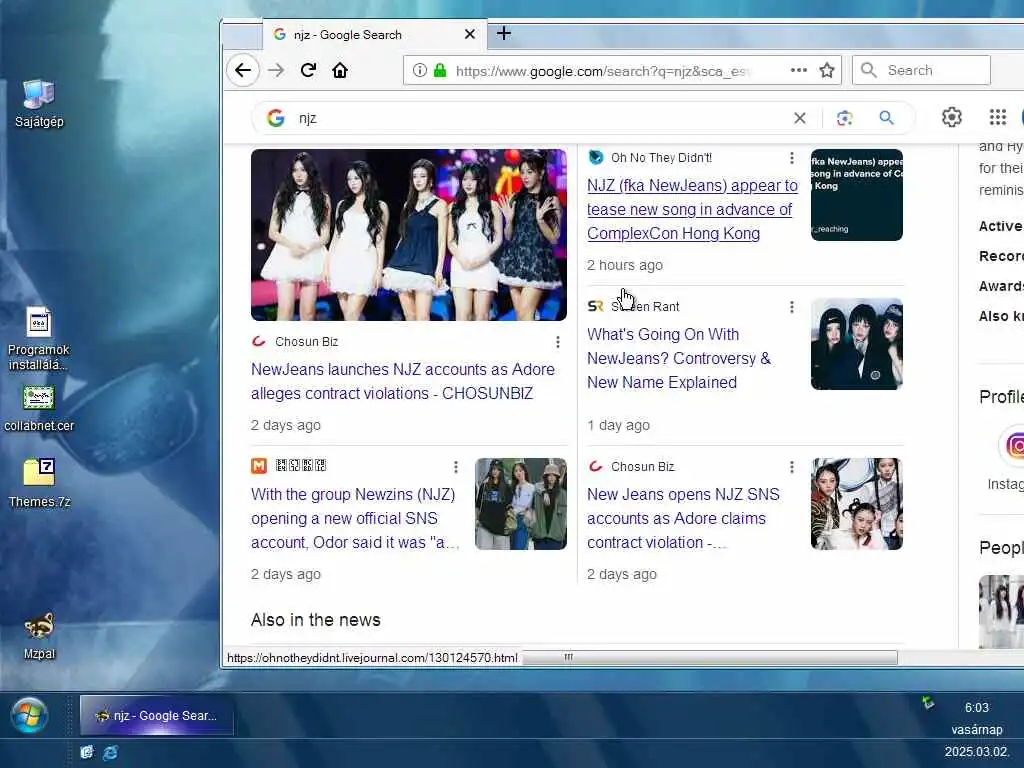Open What's Going On With NewJeans article

[679, 359]
